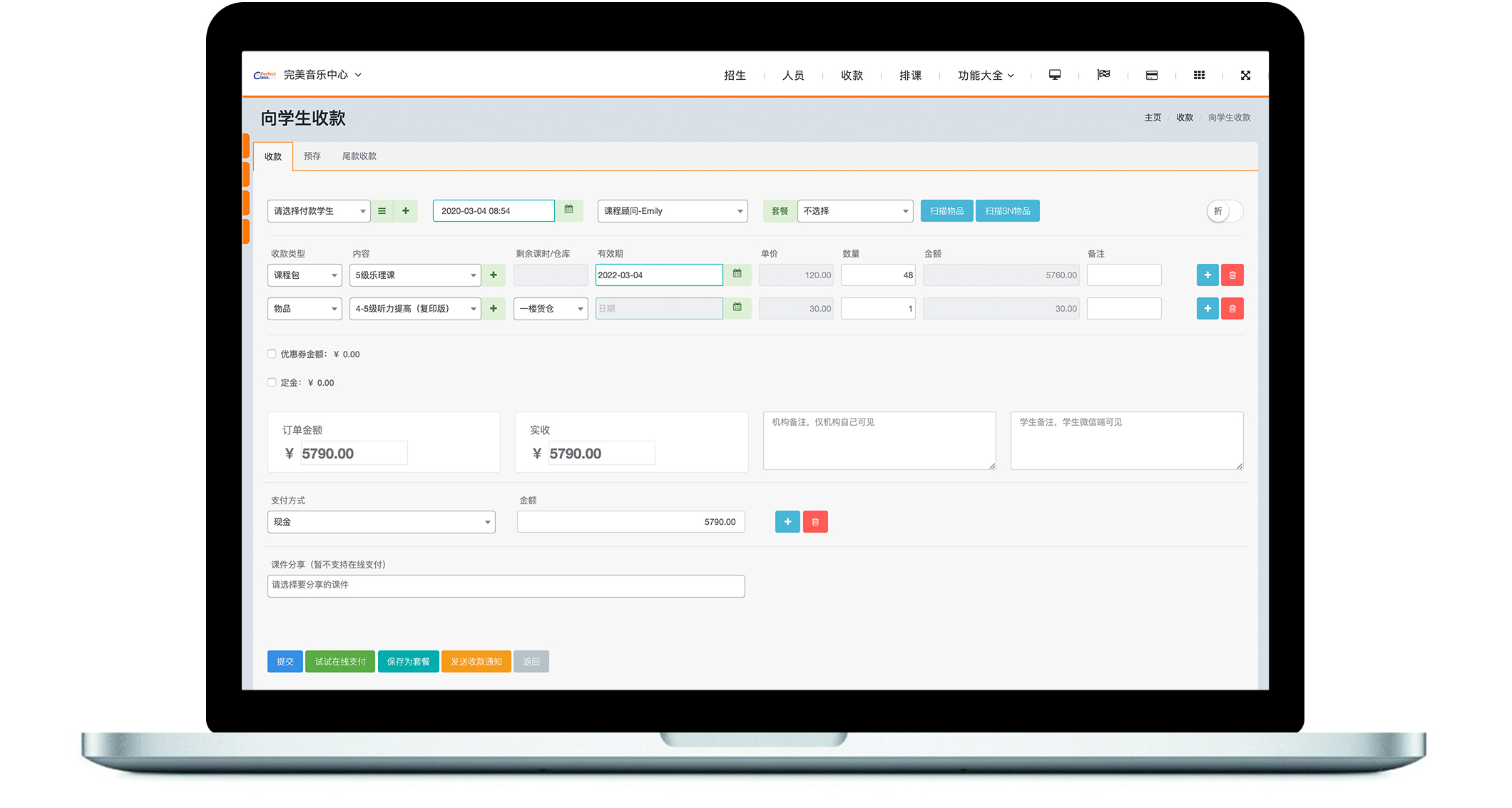
Task: Check the 优惠券金额 checkbox
Action: [272, 354]
